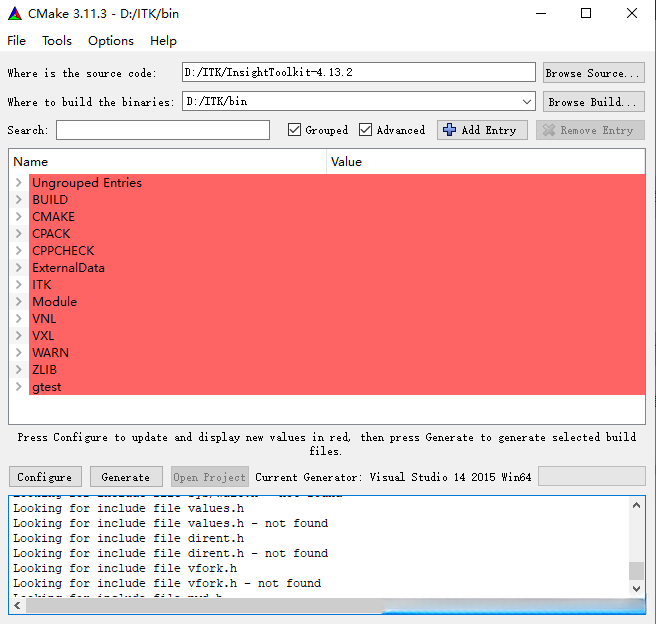Click the Open Project button
Image resolution: width=656 pixels, height=624 pixels.
(210, 477)
